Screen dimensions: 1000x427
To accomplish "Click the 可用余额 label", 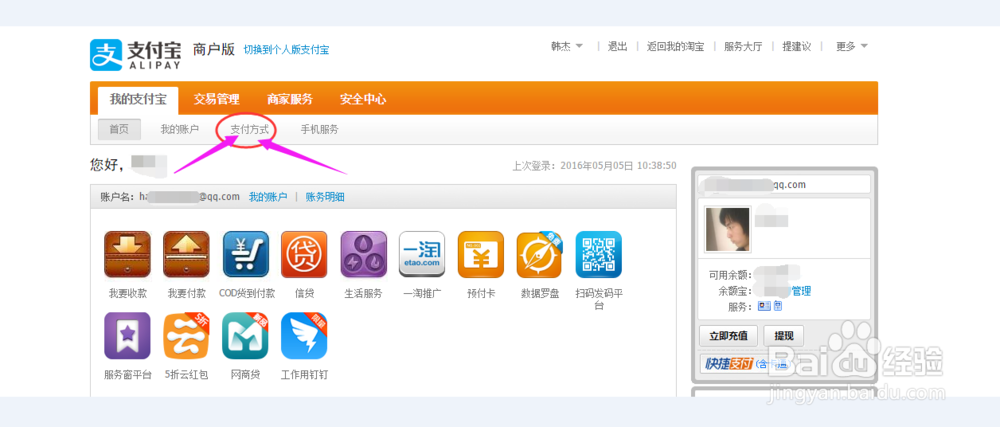I will tap(731, 276).
